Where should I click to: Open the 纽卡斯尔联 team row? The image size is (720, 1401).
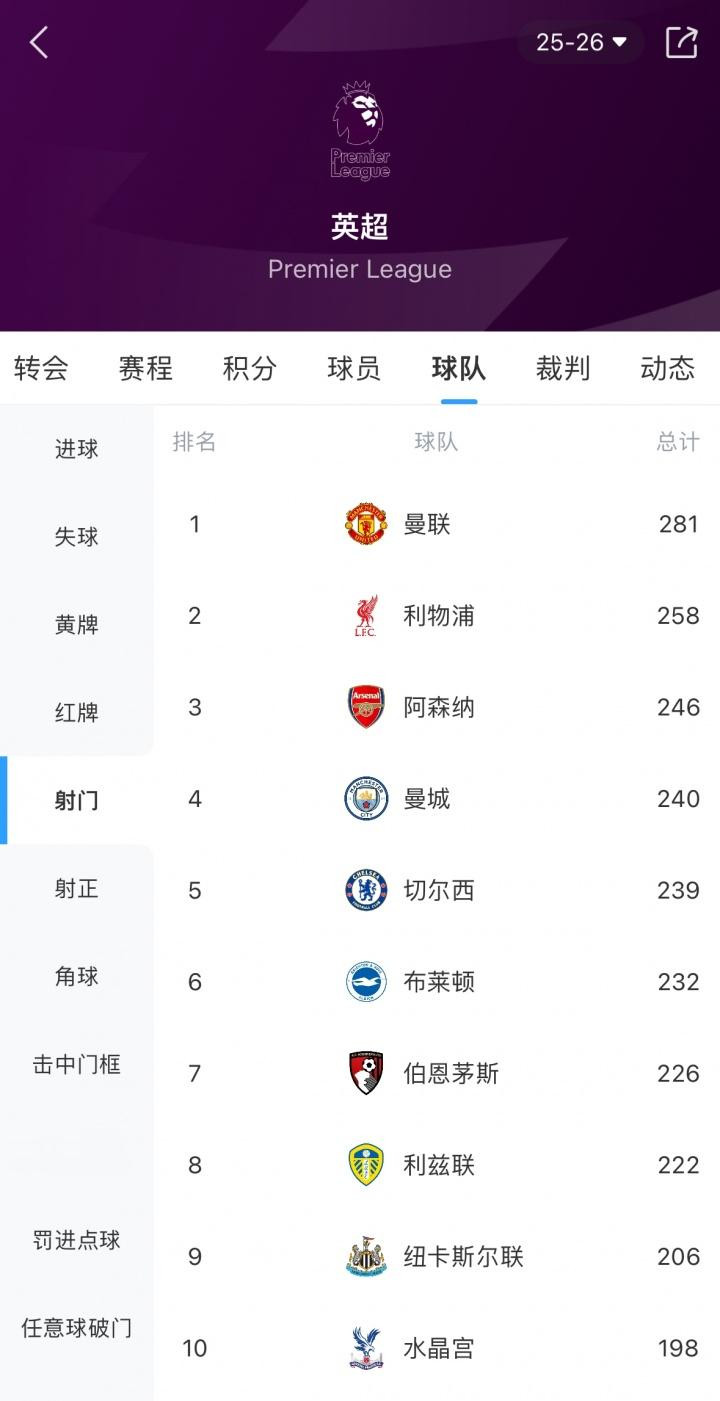[463, 1257]
